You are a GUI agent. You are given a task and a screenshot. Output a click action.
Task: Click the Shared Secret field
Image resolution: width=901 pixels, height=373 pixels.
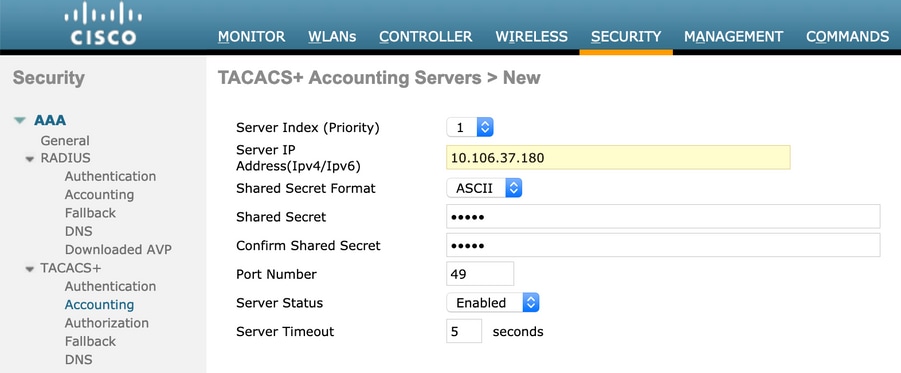(x=663, y=217)
